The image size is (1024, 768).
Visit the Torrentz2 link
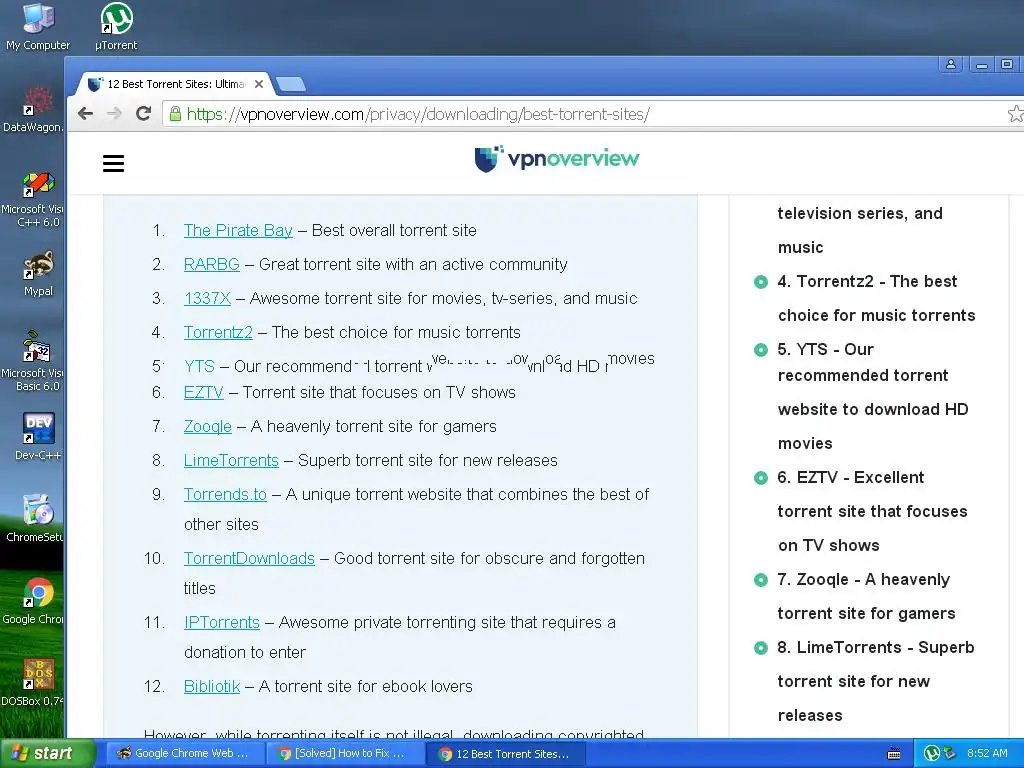218,332
